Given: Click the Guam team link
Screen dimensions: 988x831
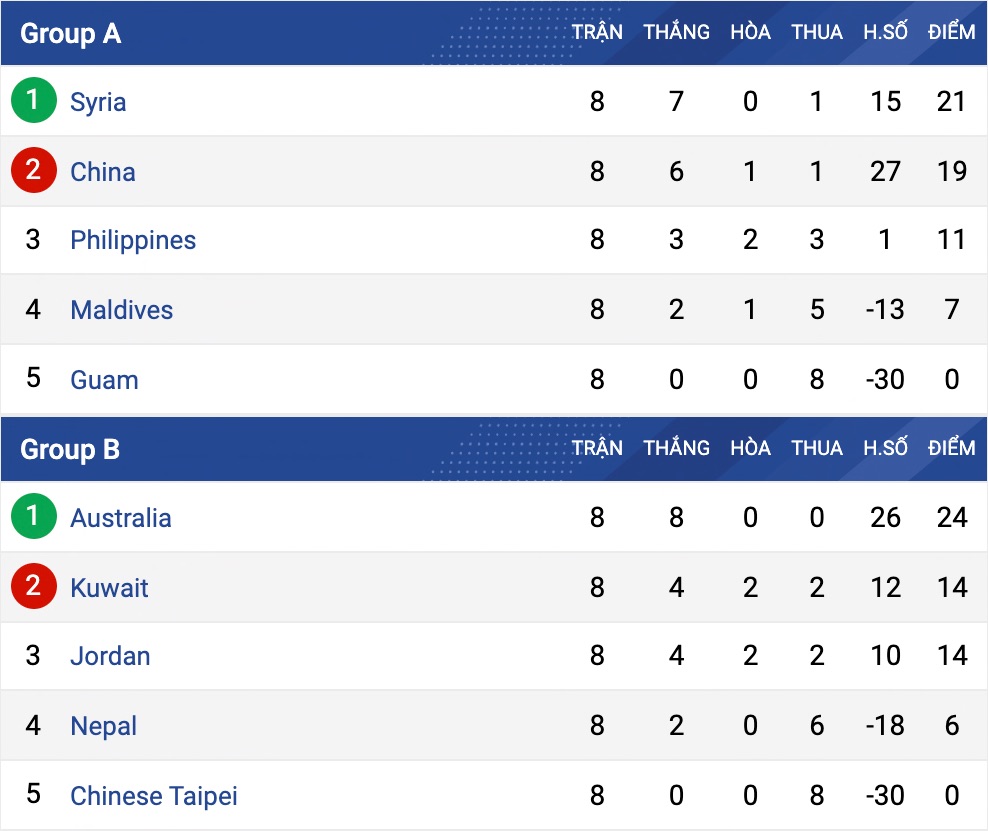Looking at the screenshot, I should click(104, 380).
